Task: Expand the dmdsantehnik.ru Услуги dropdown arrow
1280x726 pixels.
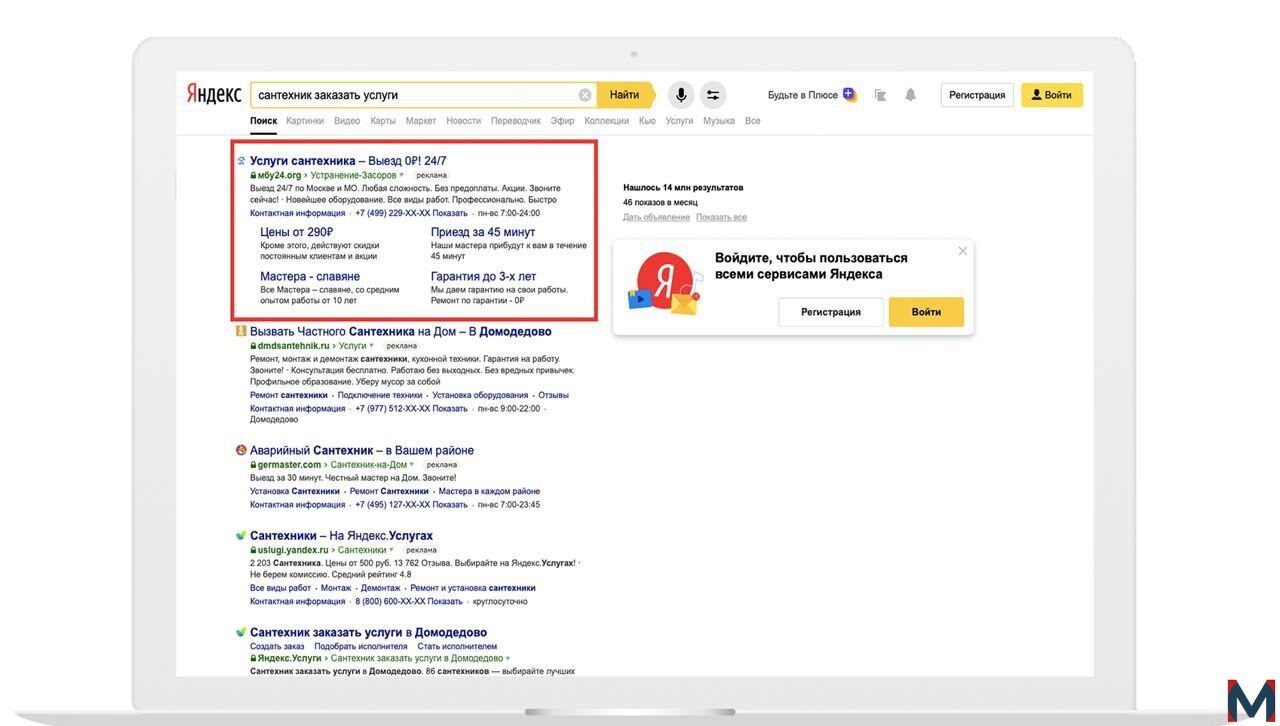Action: (372, 346)
